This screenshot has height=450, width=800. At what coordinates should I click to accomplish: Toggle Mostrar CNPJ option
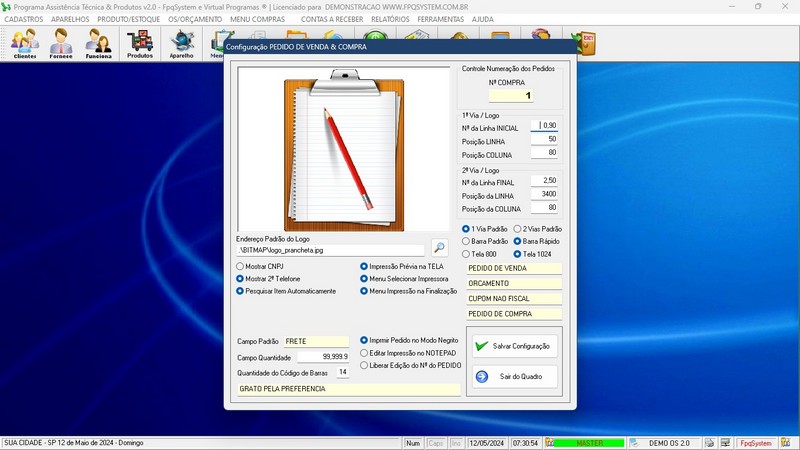coord(260,266)
